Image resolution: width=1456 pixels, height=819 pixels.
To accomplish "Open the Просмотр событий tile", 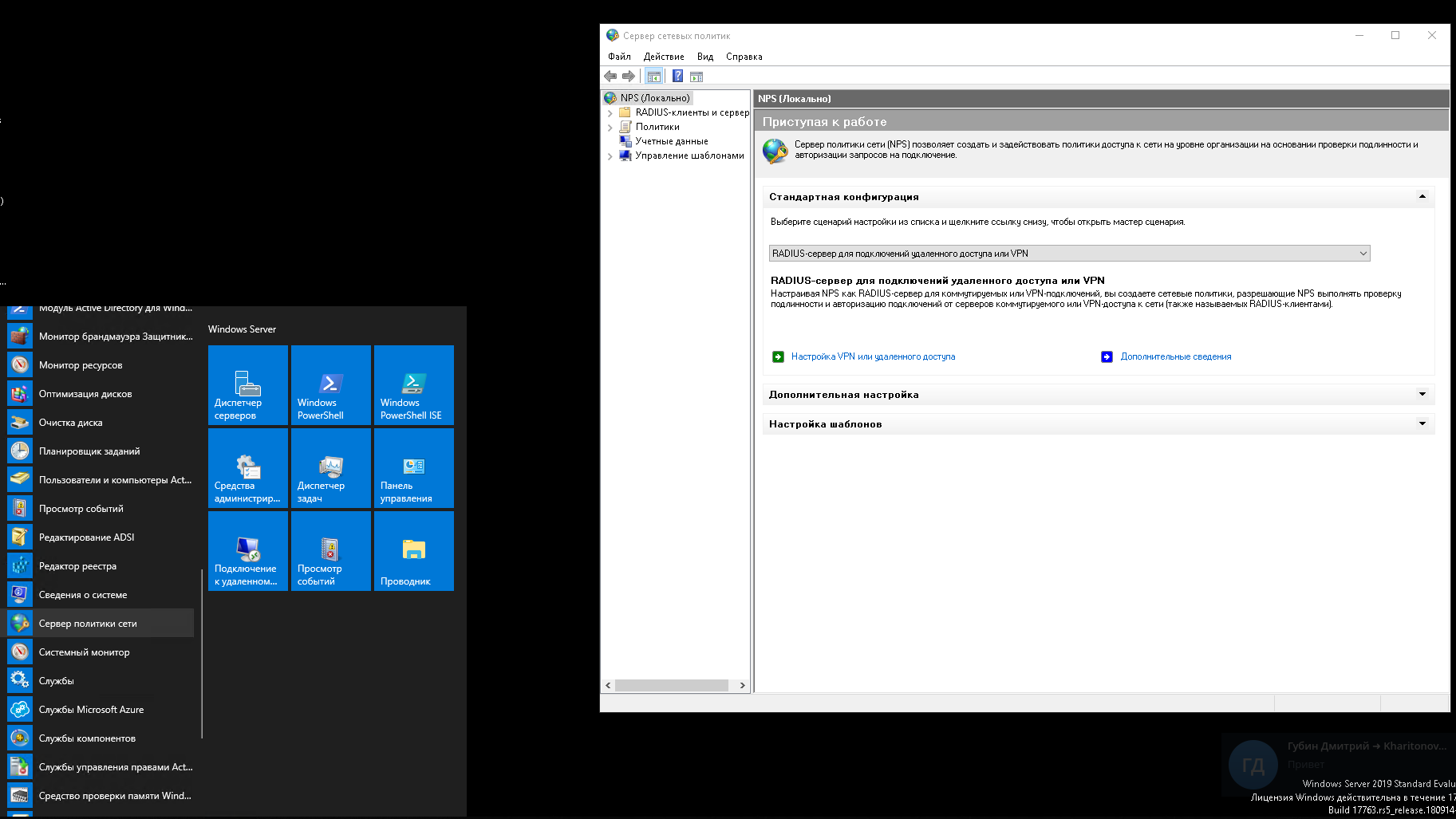I will [331, 551].
